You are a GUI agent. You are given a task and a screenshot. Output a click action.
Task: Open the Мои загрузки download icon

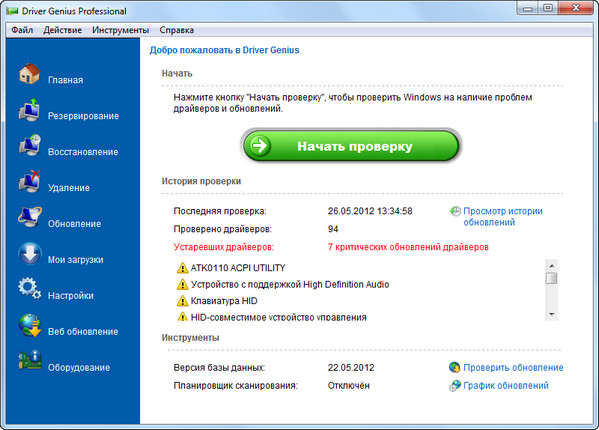point(30,253)
